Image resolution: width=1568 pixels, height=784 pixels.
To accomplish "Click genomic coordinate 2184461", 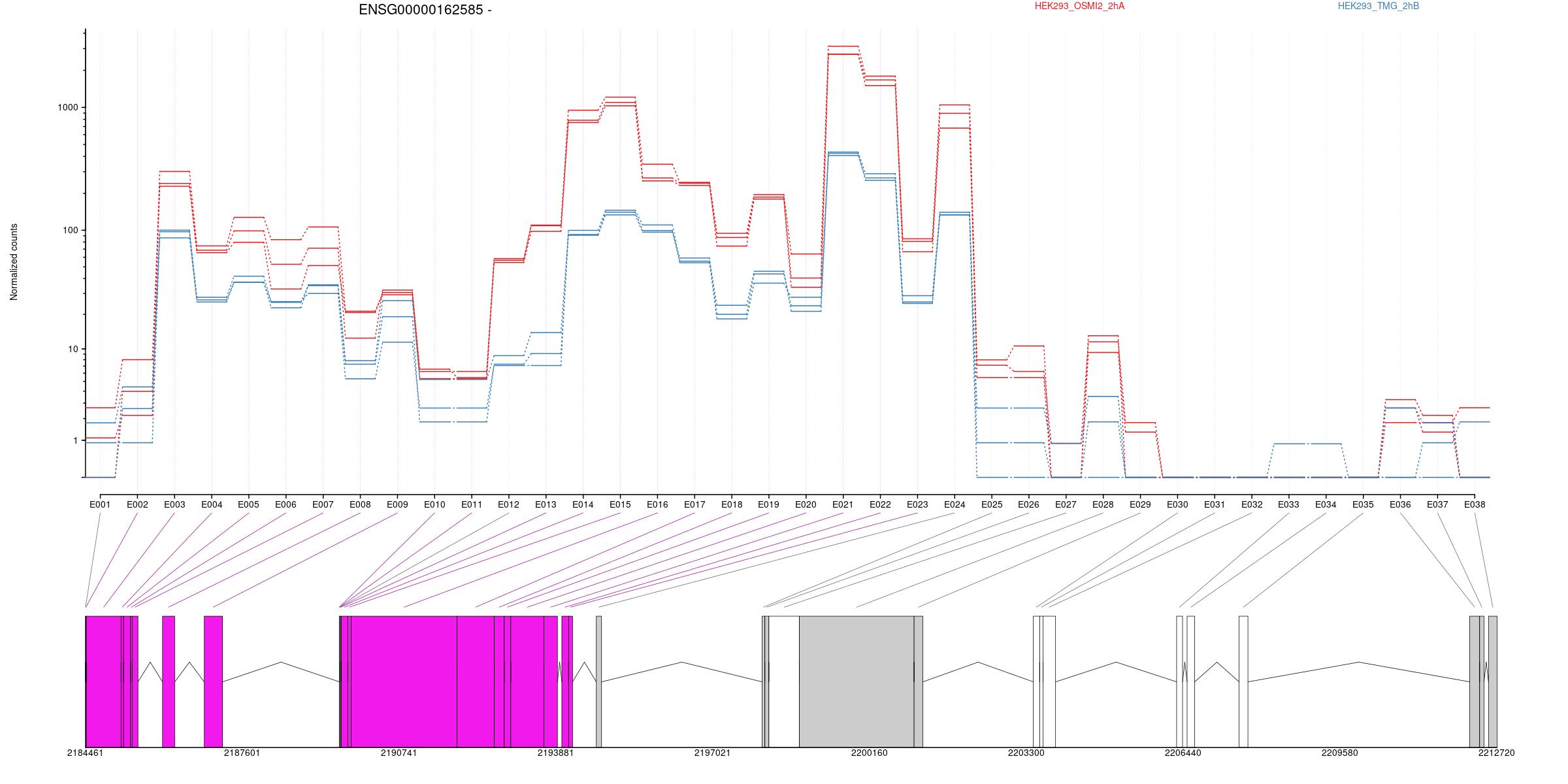I will [x=85, y=753].
